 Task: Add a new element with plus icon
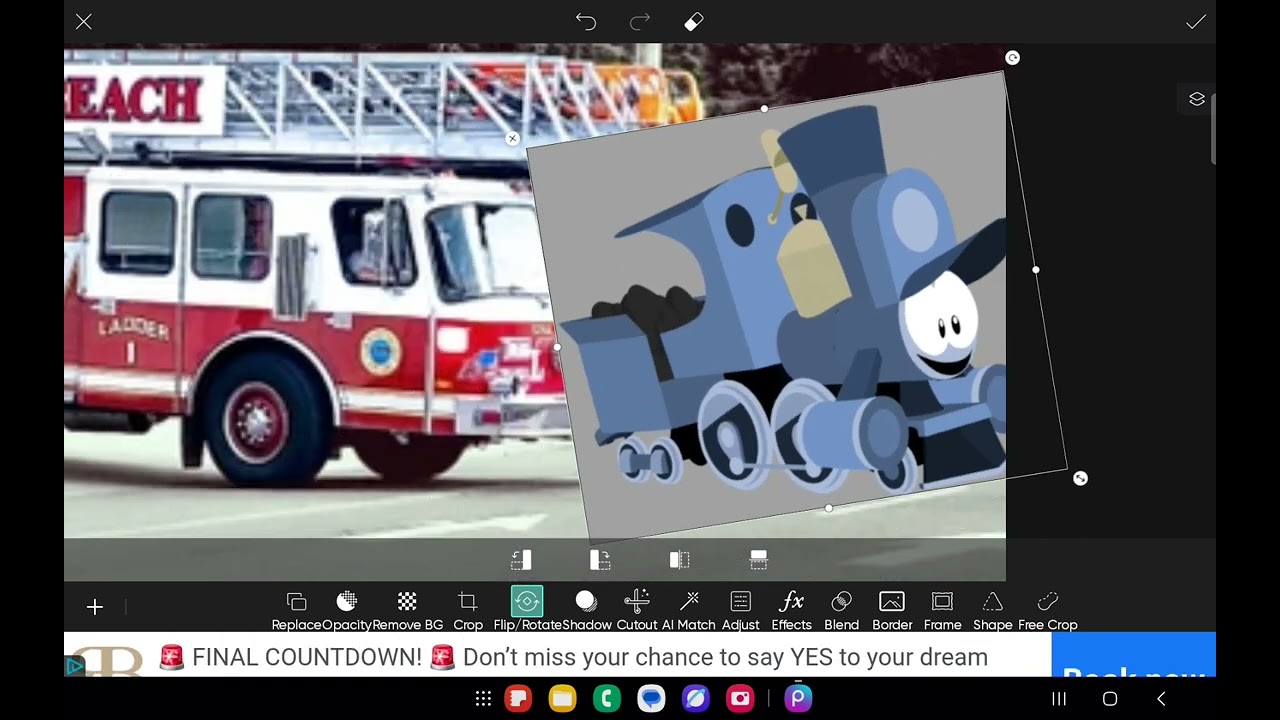[x=95, y=607]
